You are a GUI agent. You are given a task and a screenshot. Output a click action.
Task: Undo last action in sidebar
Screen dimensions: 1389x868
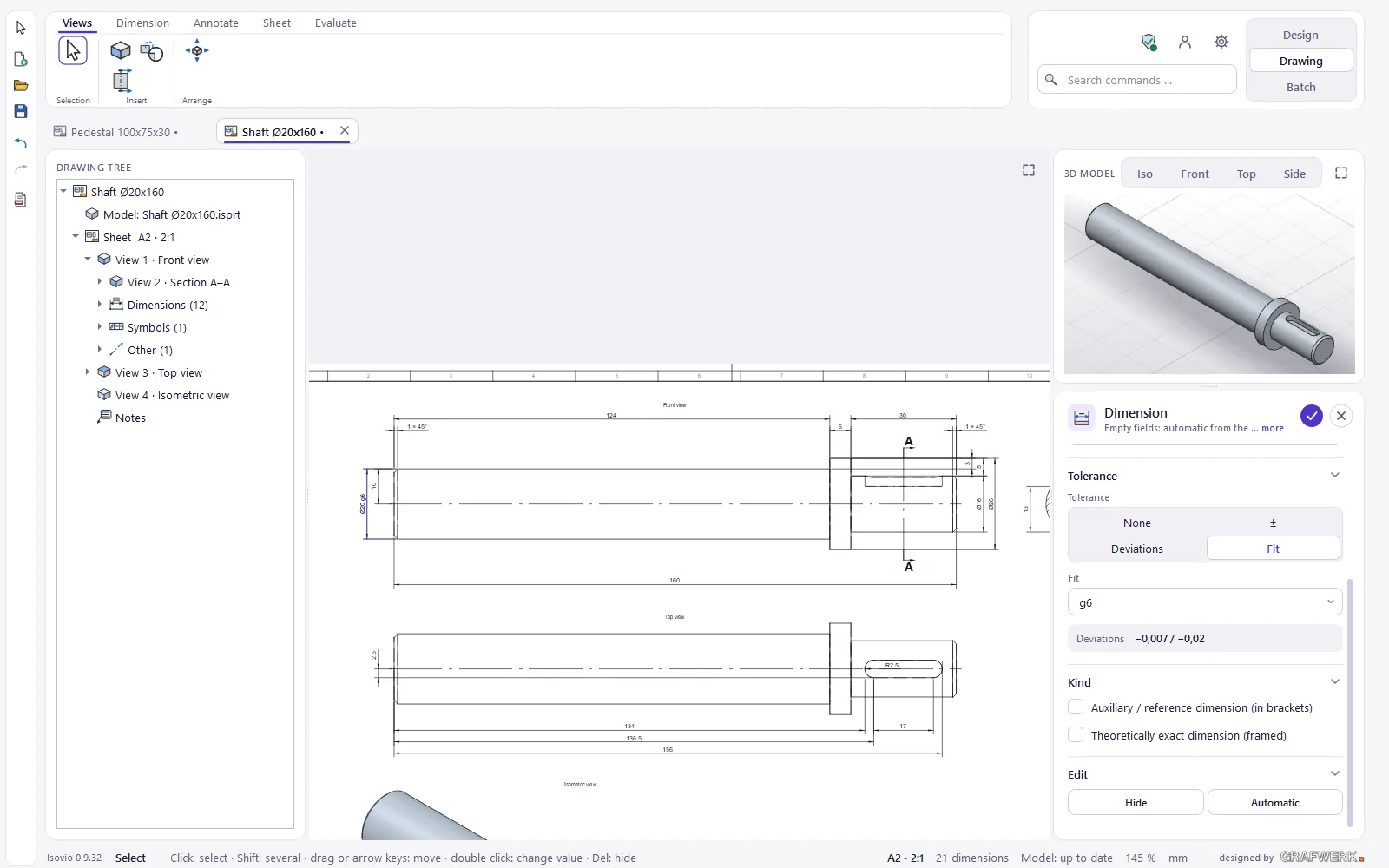click(21, 142)
